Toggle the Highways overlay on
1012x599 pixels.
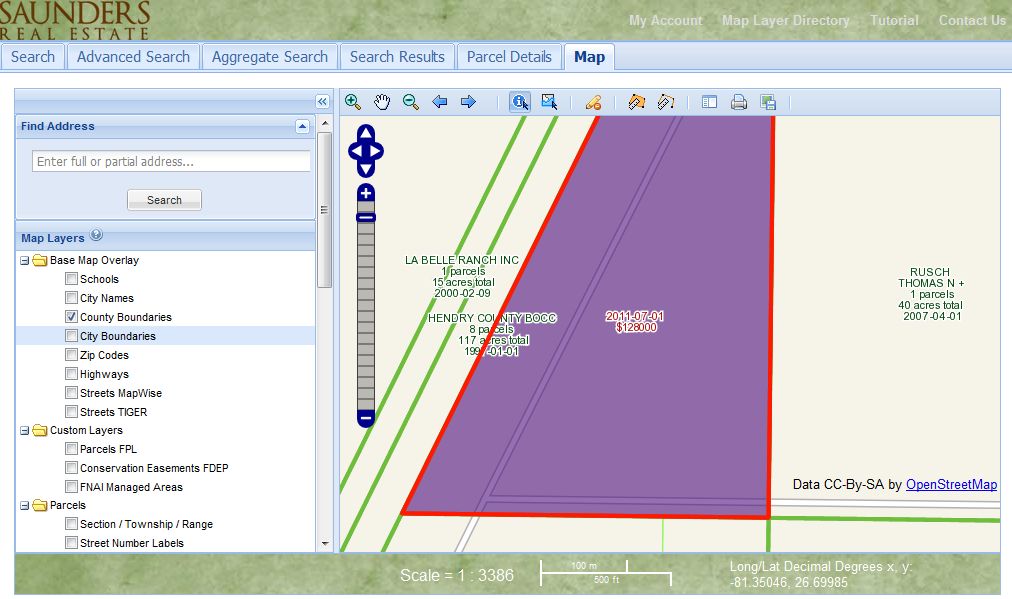tap(71, 374)
